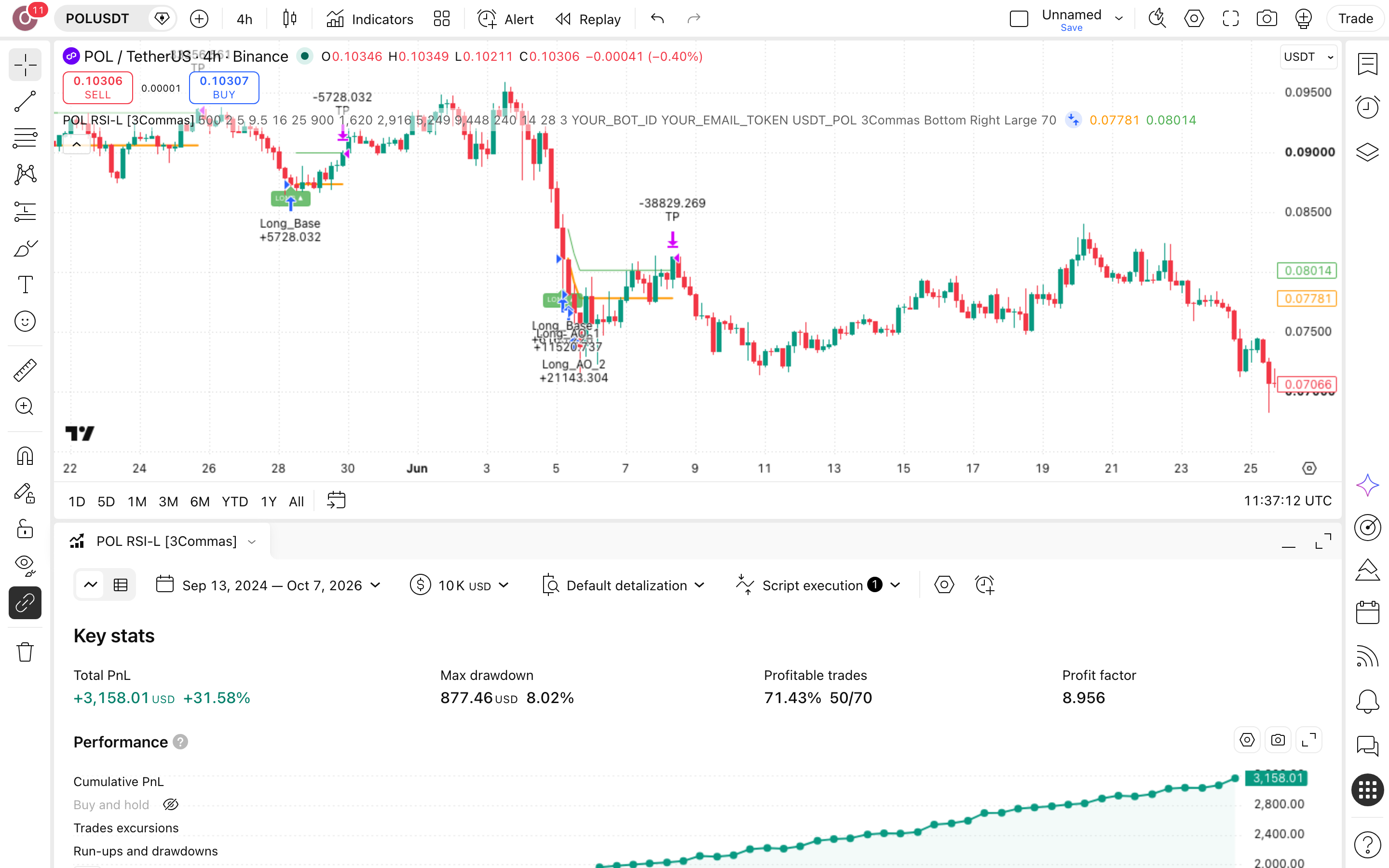
Task: Open the Alert creation dialog
Action: coord(505,19)
